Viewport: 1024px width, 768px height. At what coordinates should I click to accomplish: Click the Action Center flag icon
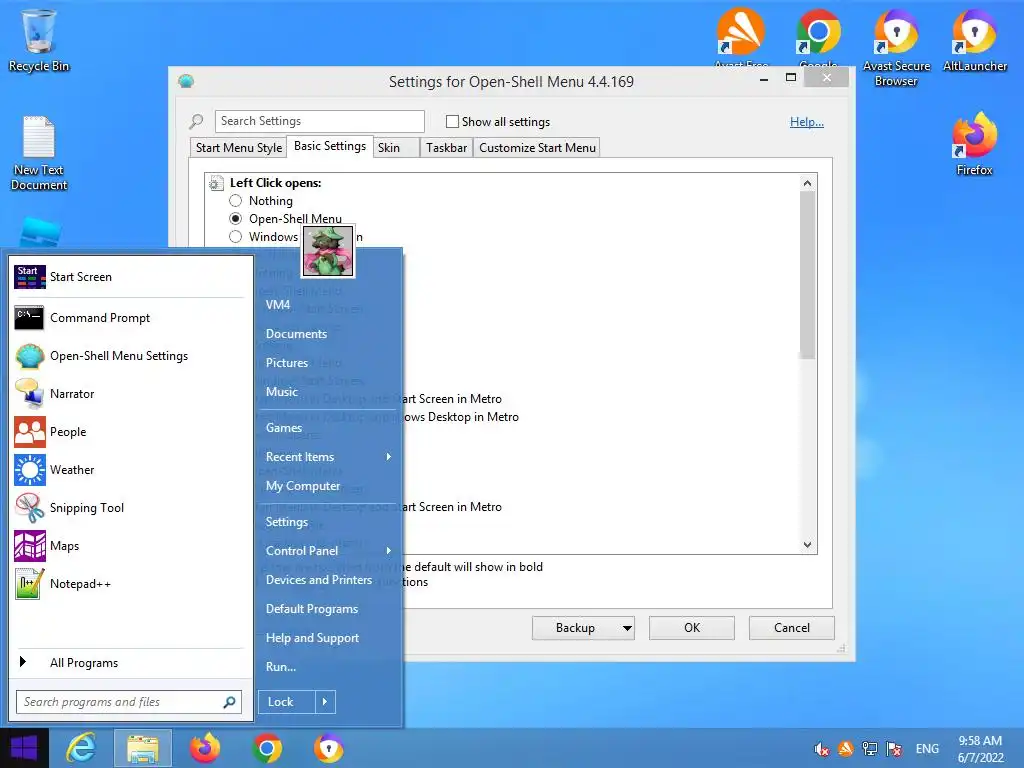point(893,749)
